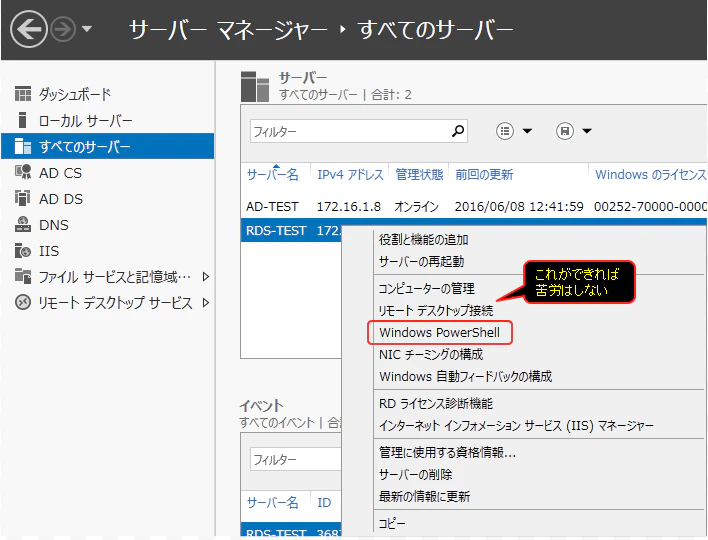The height and width of the screenshot is (540, 708).
Task: Click すべてのサーバー in the title breadcrumb
Action: [x=436, y=30]
